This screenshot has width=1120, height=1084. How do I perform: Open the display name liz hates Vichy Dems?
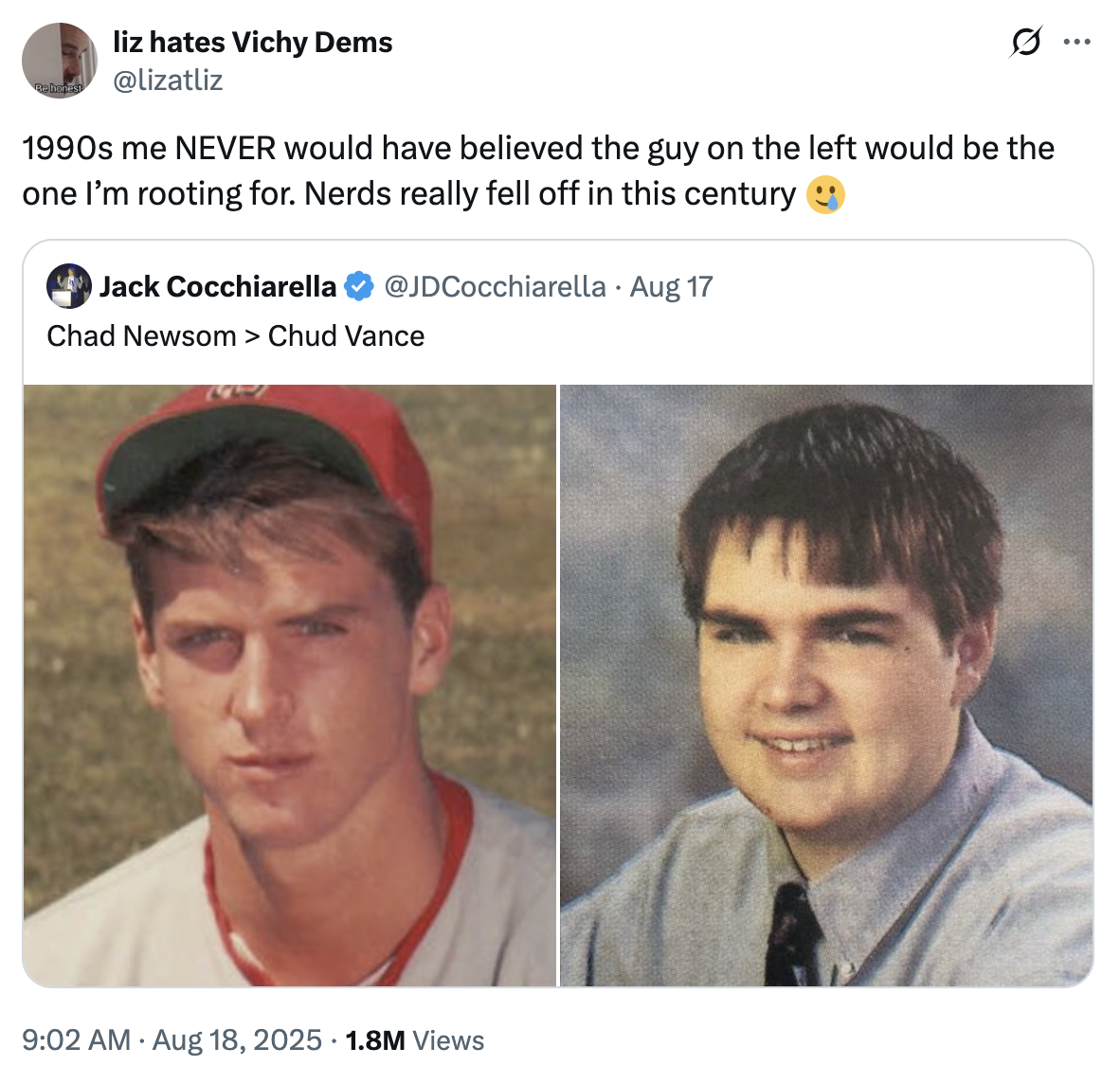253,42
